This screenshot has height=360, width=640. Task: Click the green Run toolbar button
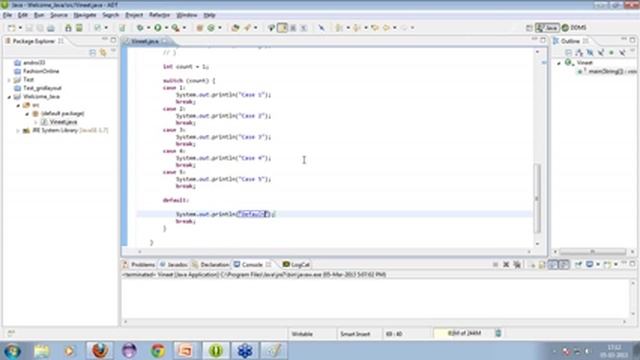[158, 28]
